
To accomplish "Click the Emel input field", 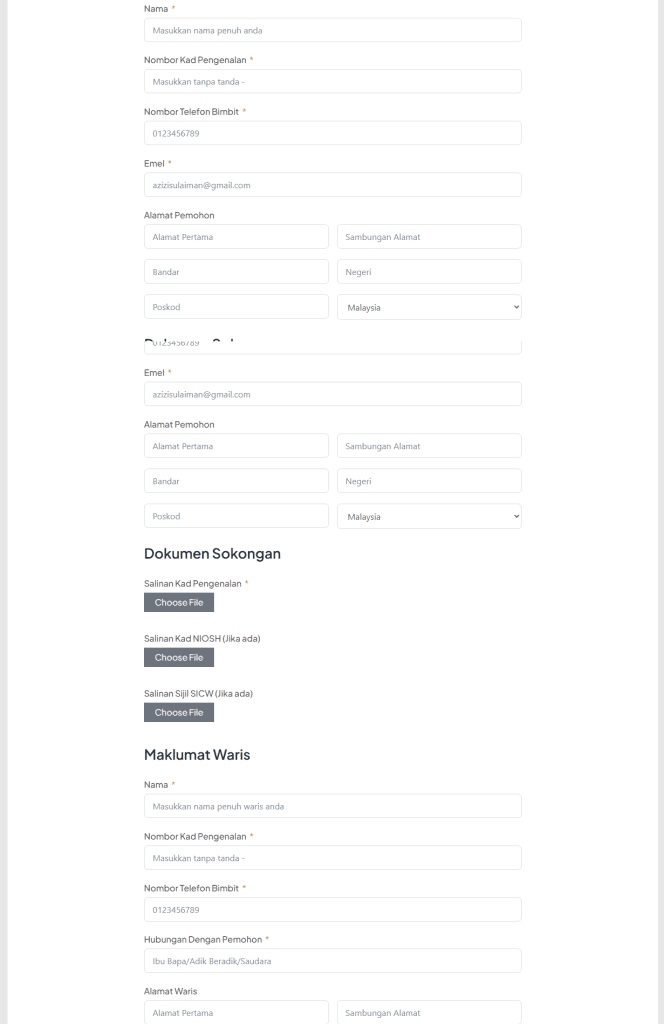I will [332, 184].
